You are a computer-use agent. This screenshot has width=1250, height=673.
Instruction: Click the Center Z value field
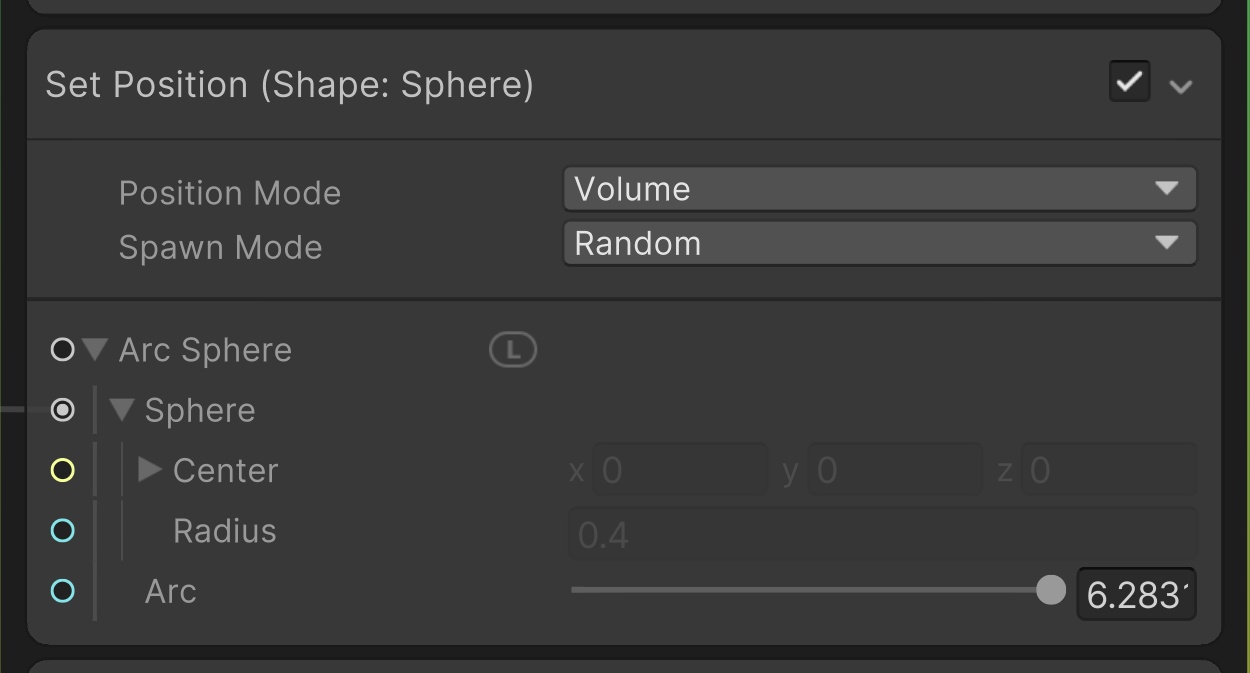(x=1108, y=470)
